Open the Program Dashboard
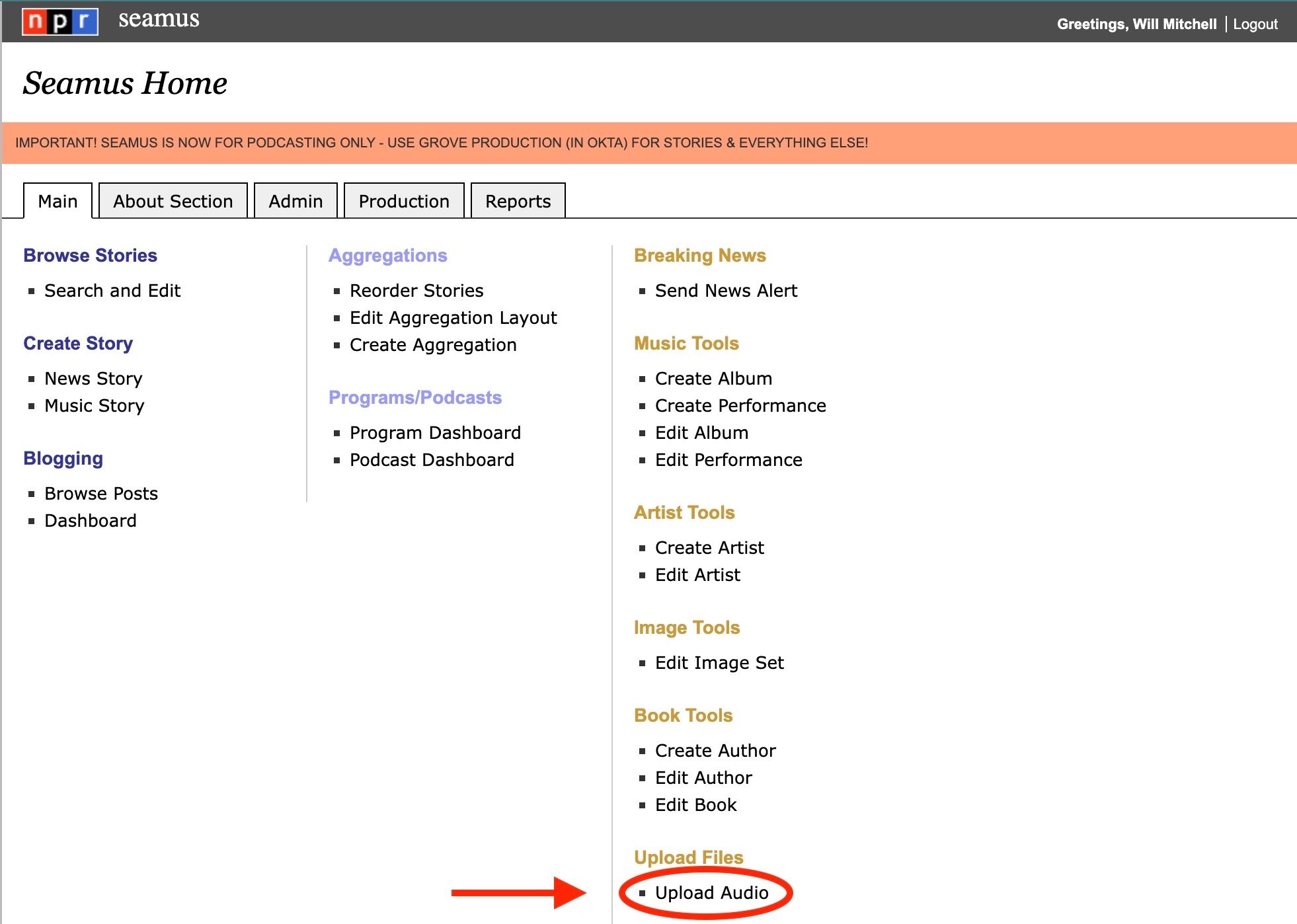The width and height of the screenshot is (1297, 924). [x=435, y=433]
